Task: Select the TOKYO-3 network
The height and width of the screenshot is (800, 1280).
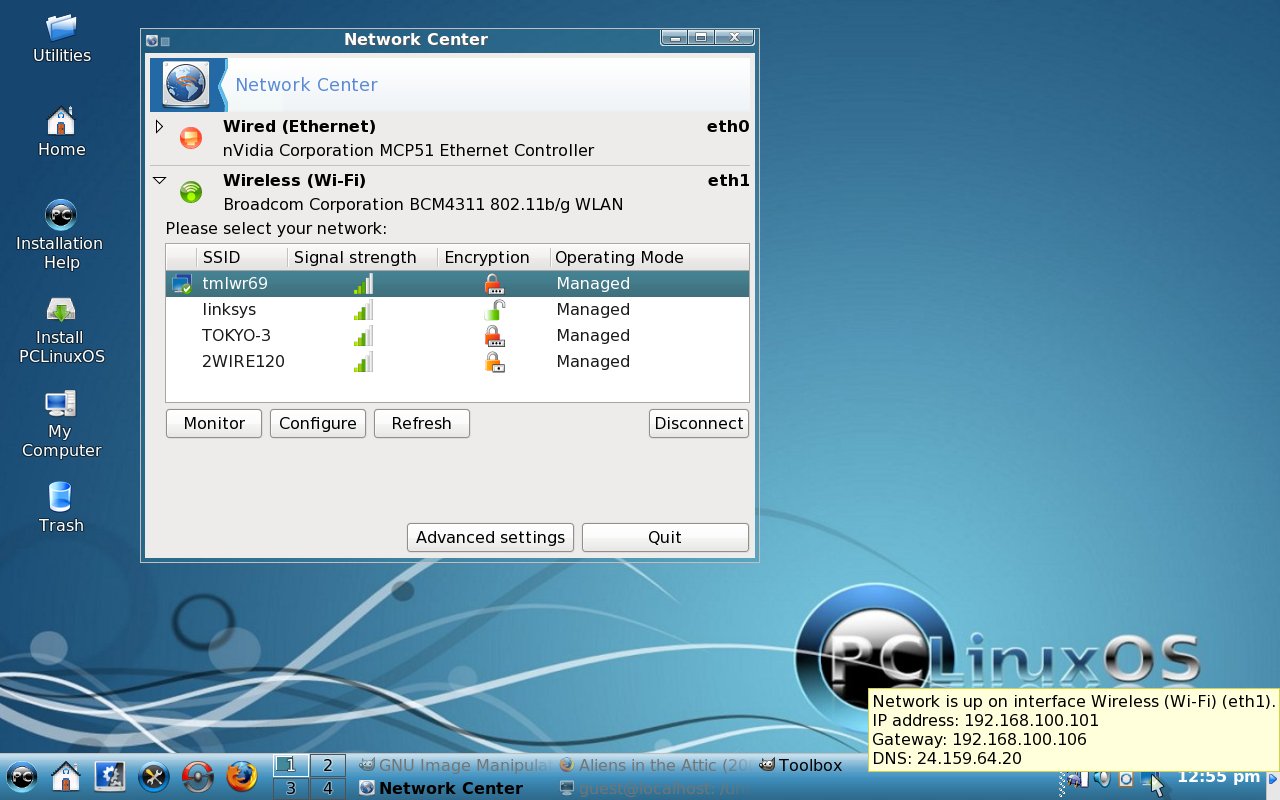Action: [x=457, y=336]
